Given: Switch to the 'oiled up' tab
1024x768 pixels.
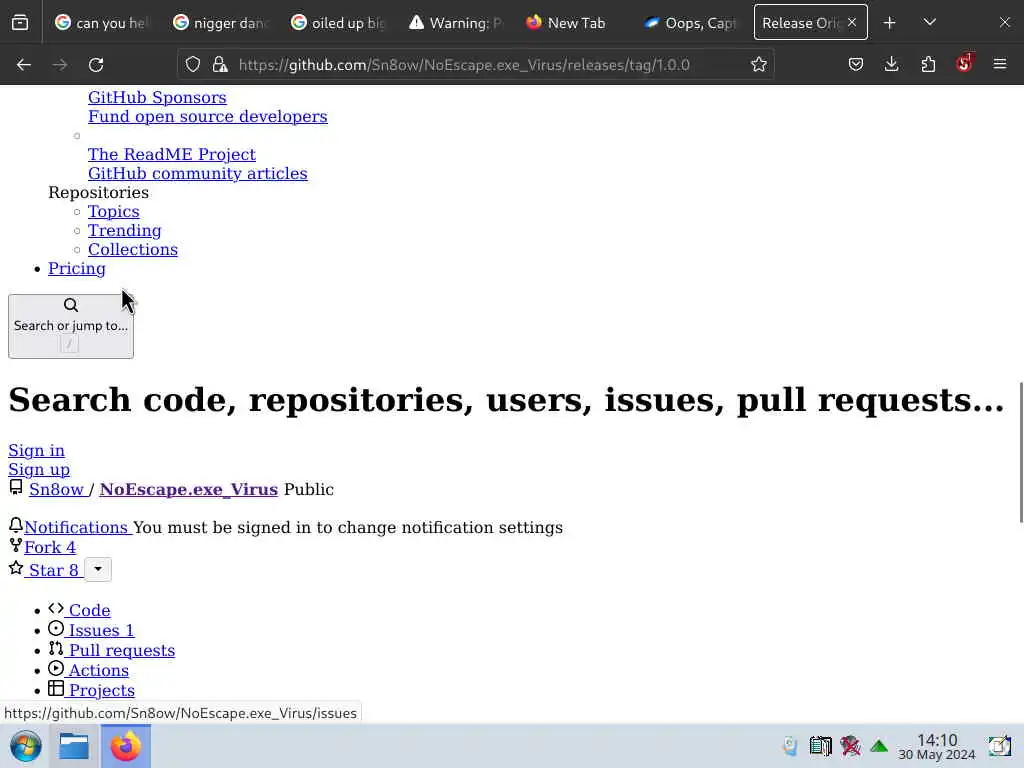Looking at the screenshot, I should coord(338,23).
